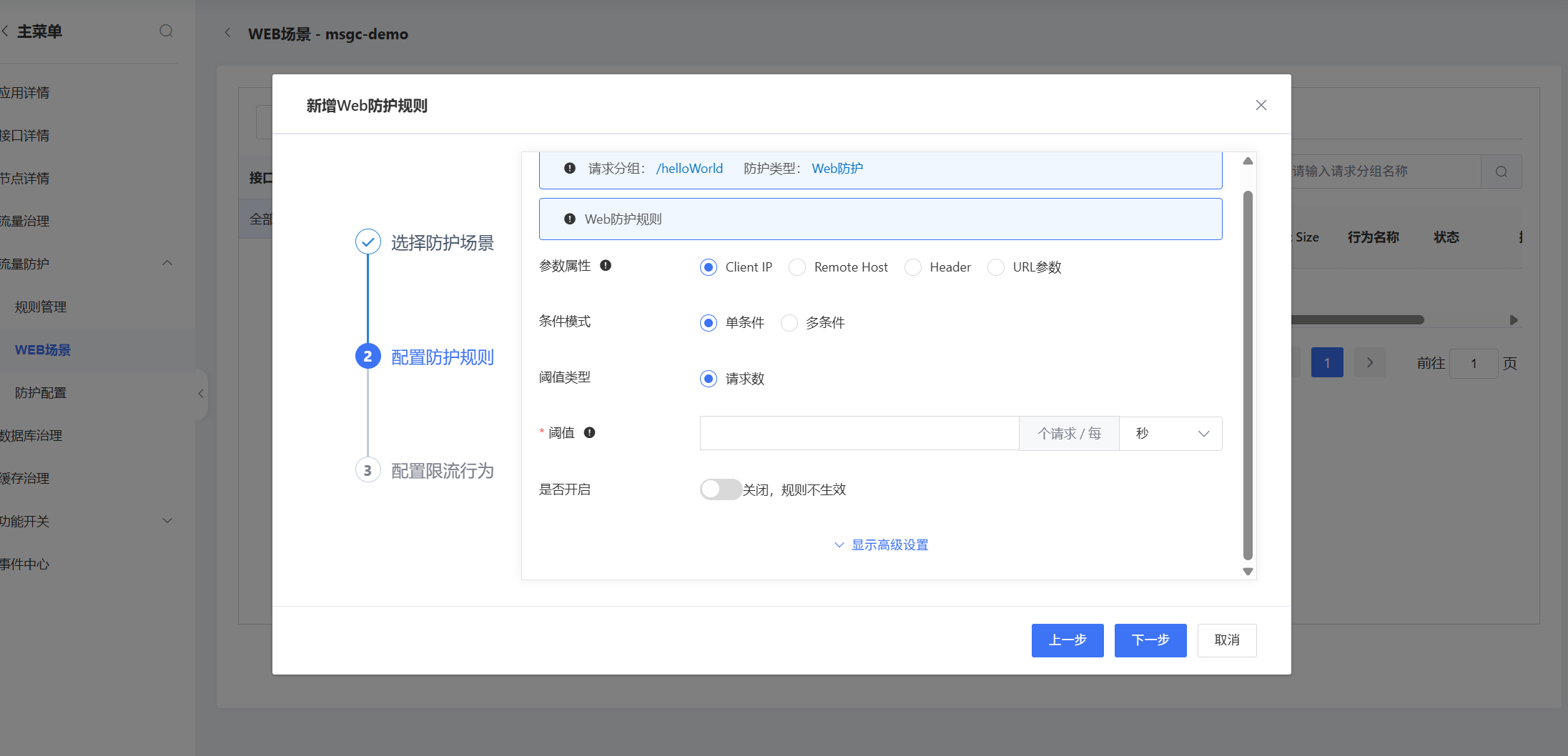
Task: Expand 显示高级设置 section
Action: tap(882, 545)
